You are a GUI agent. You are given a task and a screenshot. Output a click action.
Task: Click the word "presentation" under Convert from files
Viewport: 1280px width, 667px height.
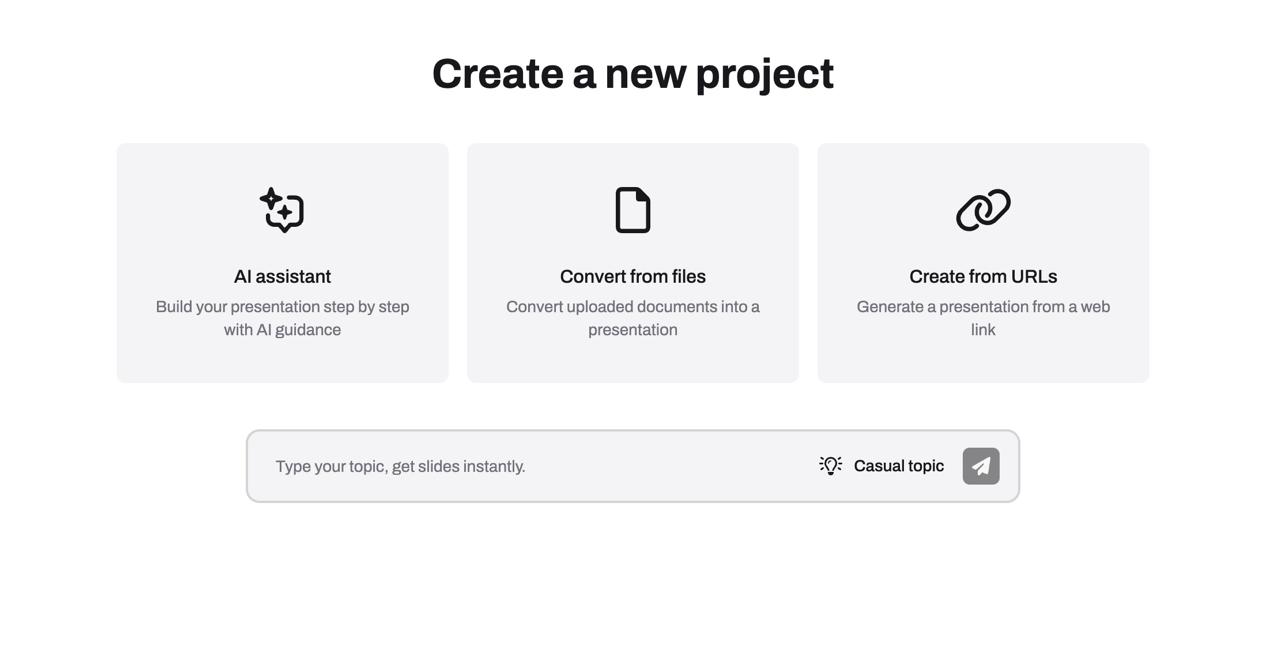click(x=633, y=330)
